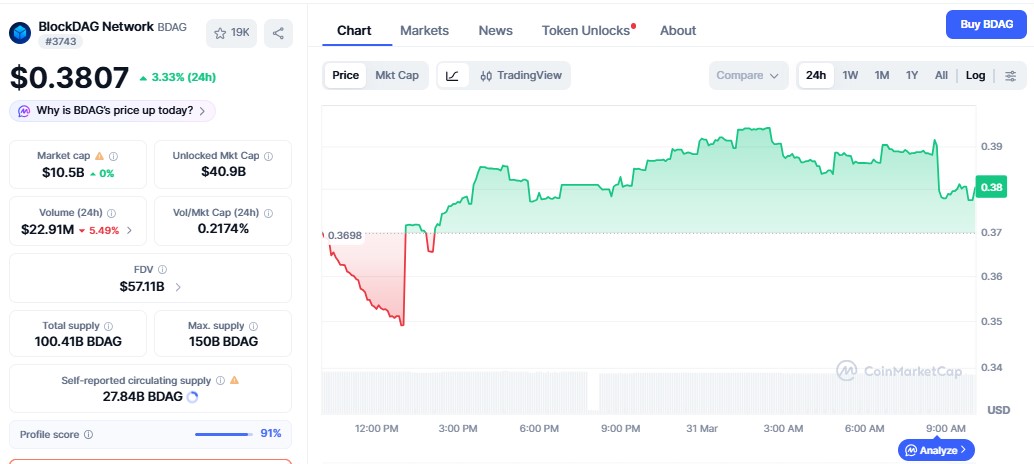Click the 91% profile score value
Screen dimensions: 1034x464
click(x=271, y=434)
